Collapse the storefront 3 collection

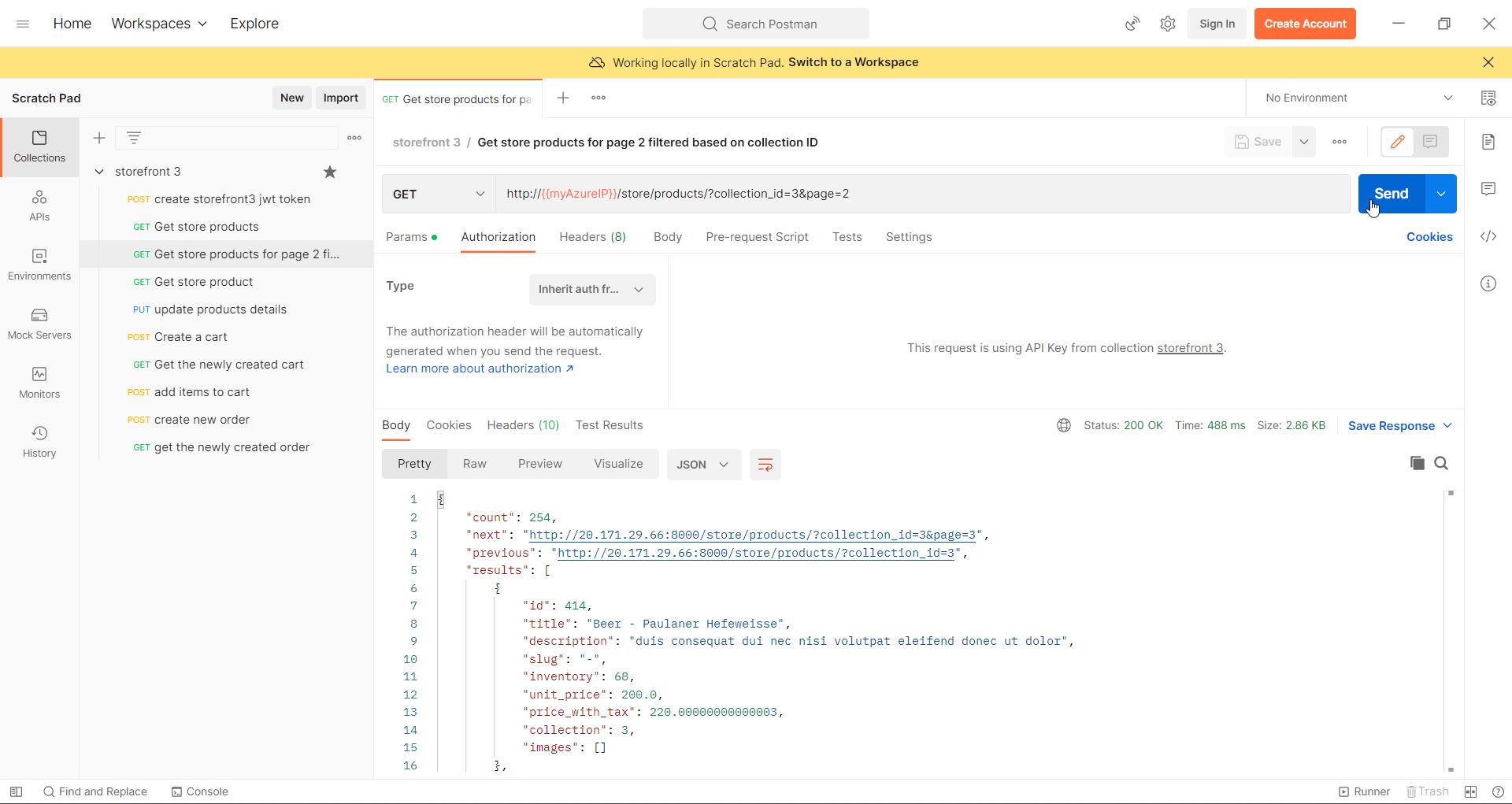click(99, 172)
